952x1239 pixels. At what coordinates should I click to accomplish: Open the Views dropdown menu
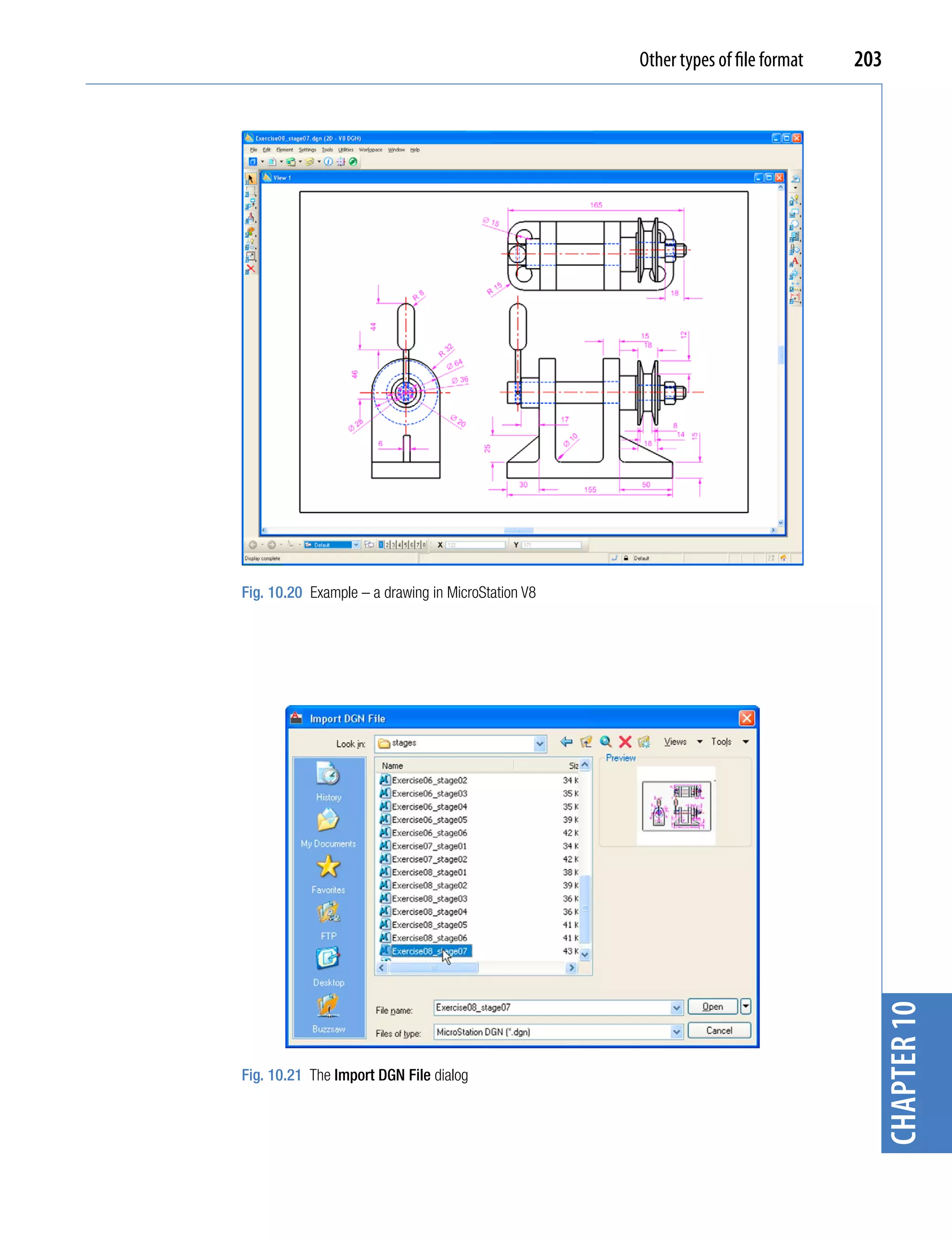[x=683, y=742]
